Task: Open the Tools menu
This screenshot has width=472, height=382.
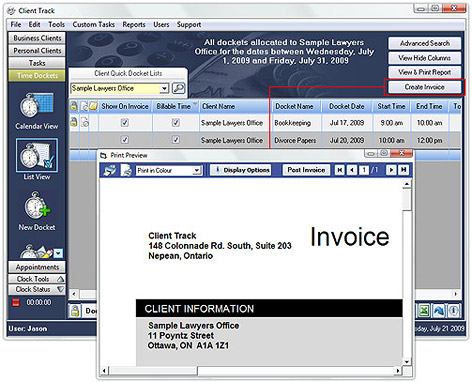Action: (56, 24)
